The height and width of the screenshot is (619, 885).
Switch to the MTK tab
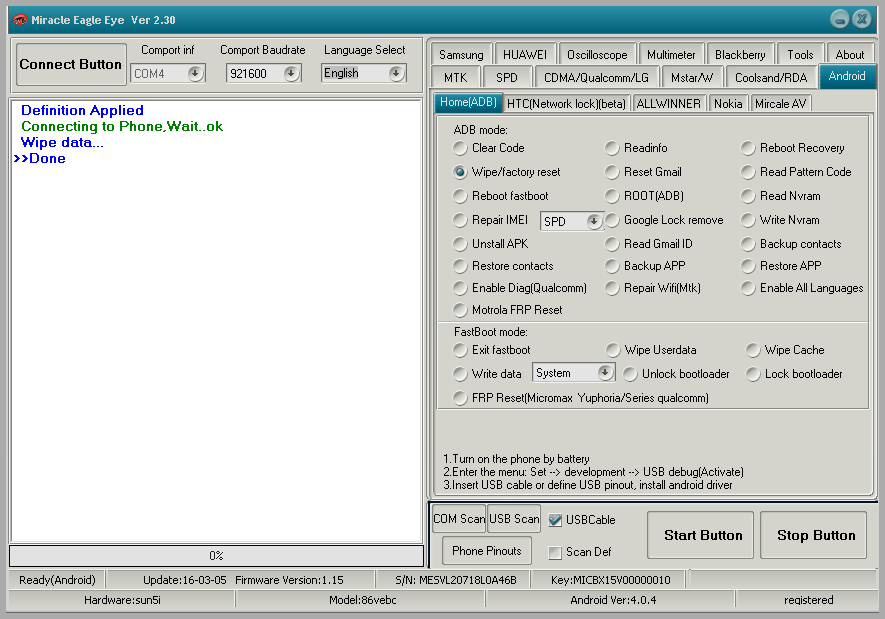[x=455, y=77]
